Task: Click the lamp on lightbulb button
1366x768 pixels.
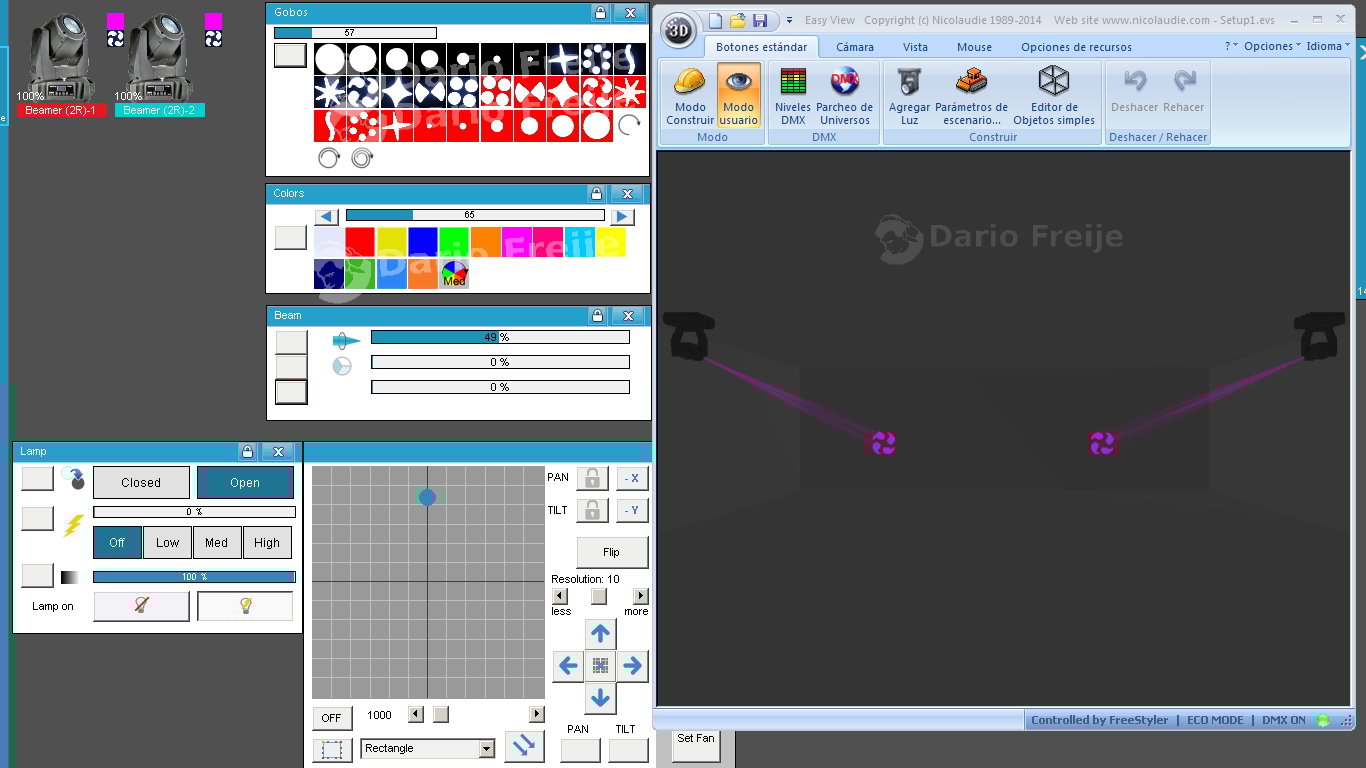Action: tap(245, 606)
